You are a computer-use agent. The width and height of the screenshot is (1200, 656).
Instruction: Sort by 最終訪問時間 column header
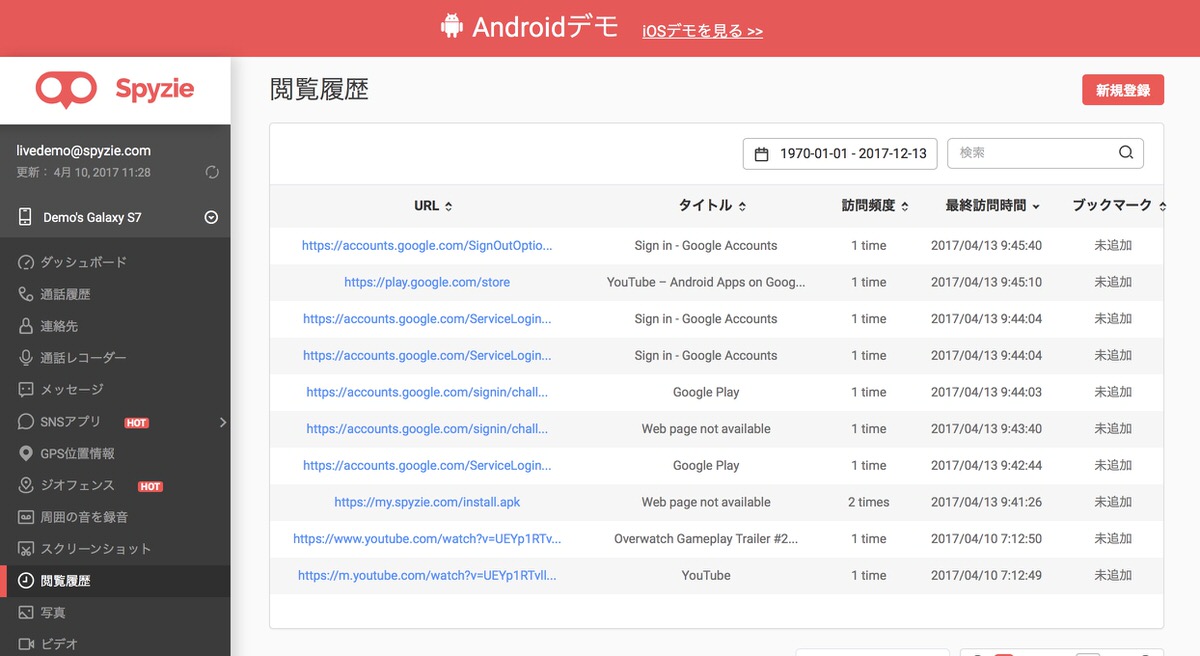(x=992, y=206)
